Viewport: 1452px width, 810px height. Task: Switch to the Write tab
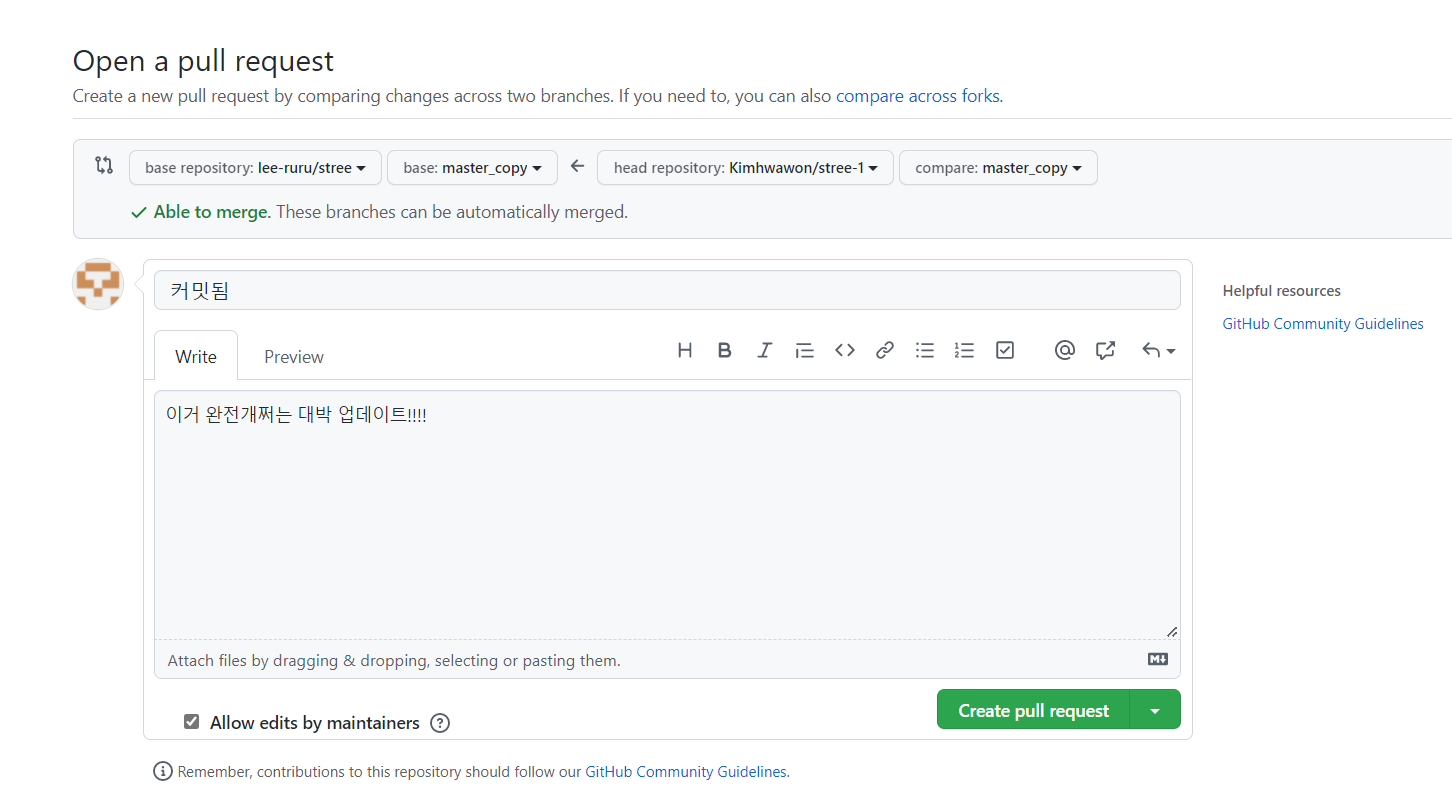coord(196,356)
